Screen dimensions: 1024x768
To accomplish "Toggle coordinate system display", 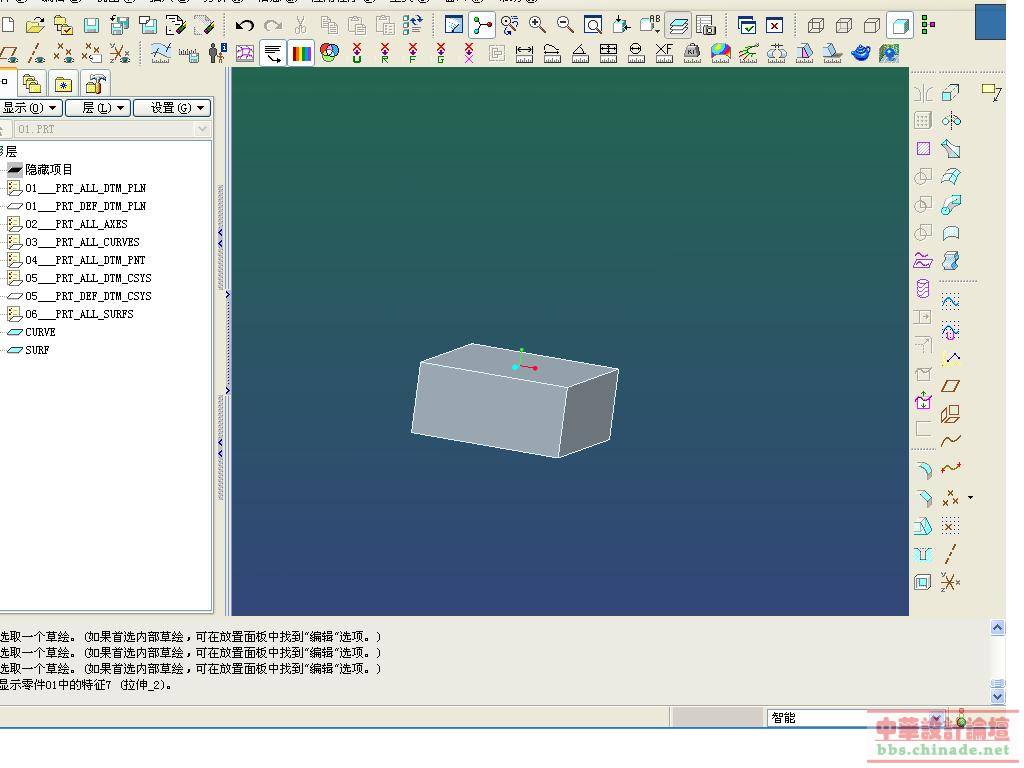I will tap(120, 53).
